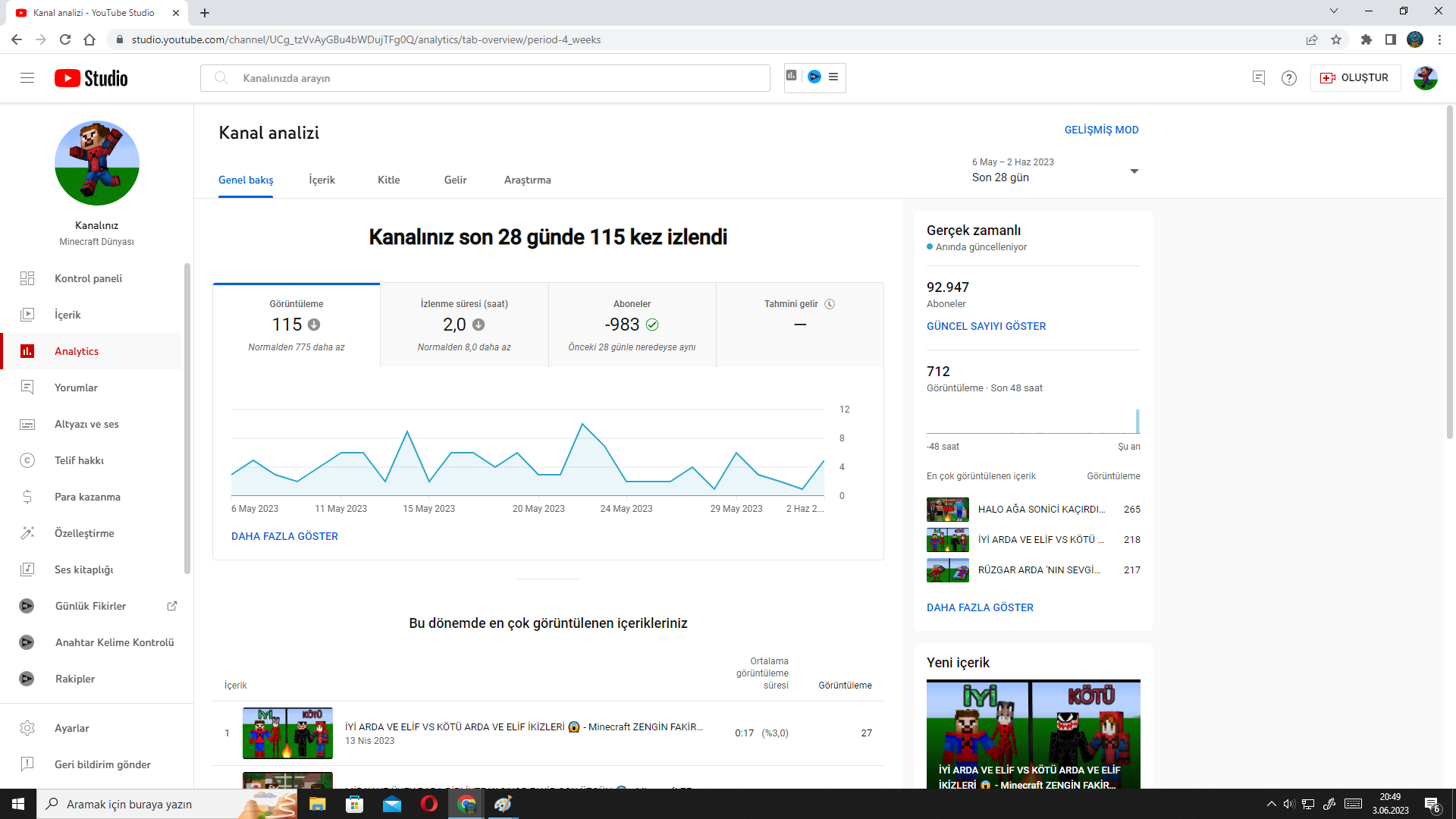
Task: Click the Rakipler sidebar icon
Action: pyautogui.click(x=27, y=679)
